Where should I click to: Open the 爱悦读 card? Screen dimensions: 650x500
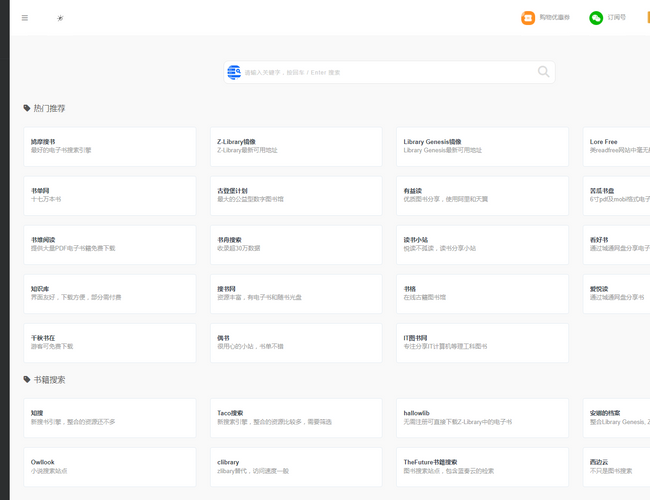(617, 294)
